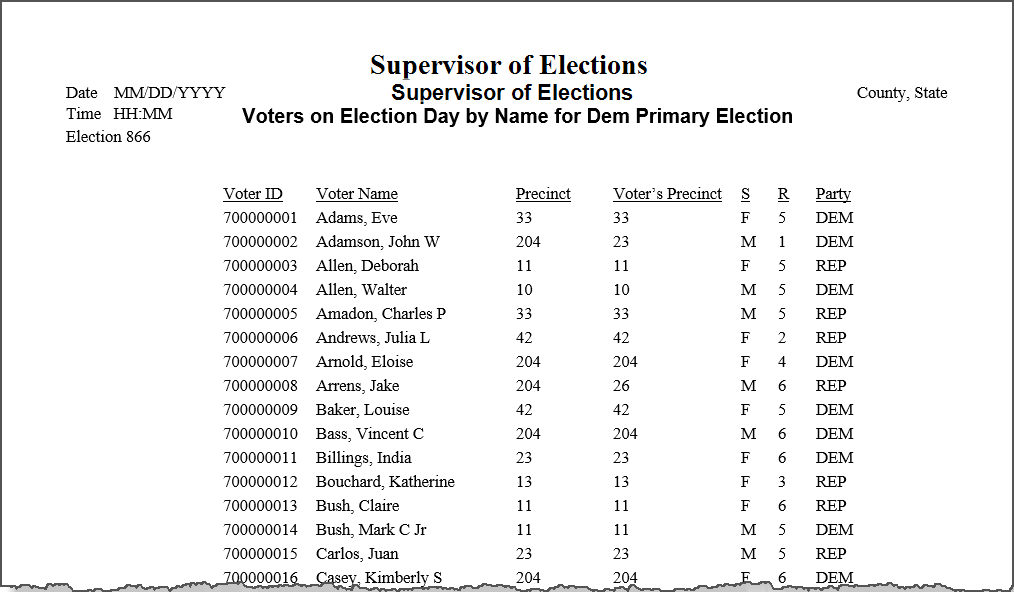Click voter ID 700000007
This screenshot has width=1014, height=592.
pyautogui.click(x=261, y=362)
